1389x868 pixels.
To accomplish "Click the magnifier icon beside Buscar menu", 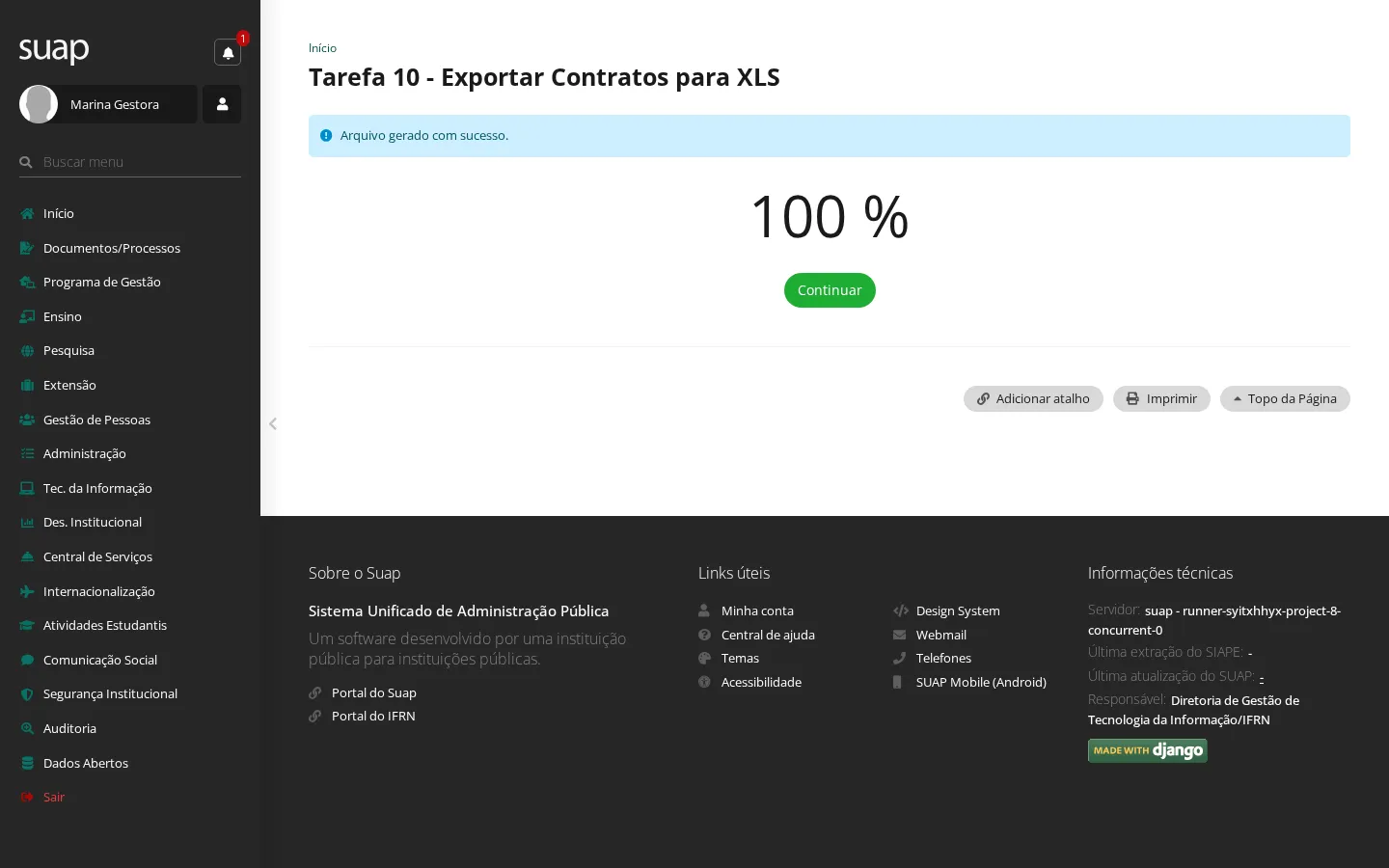I will pos(26,162).
